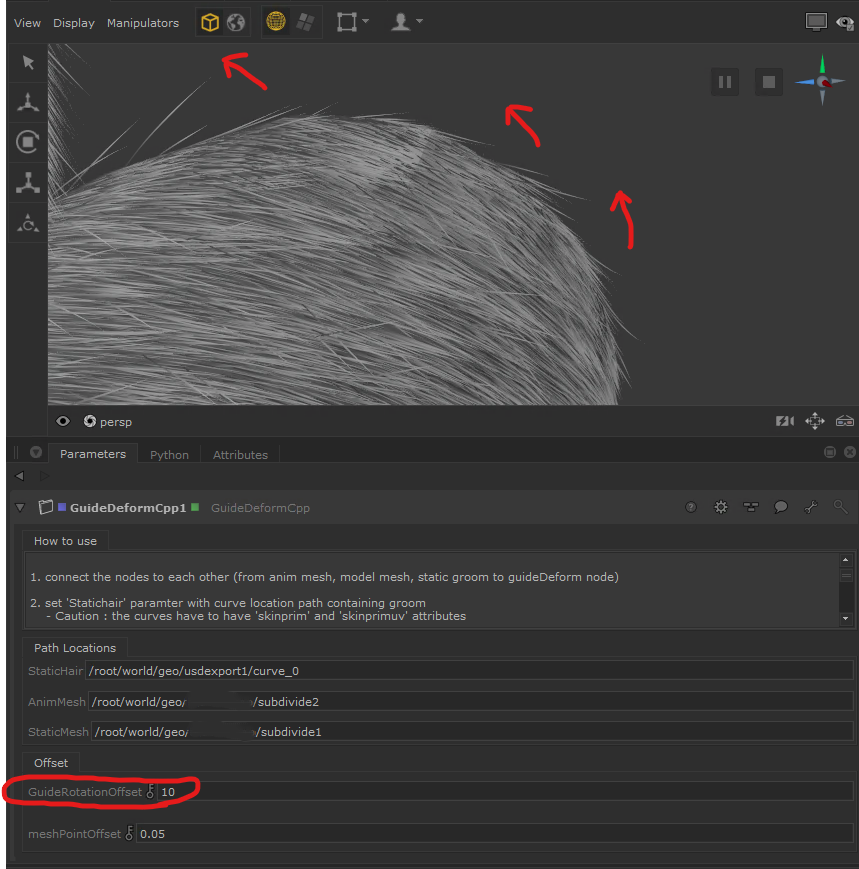Open the persp camera picker
The width and height of the screenshot is (859, 869).
pyautogui.click(x=108, y=422)
